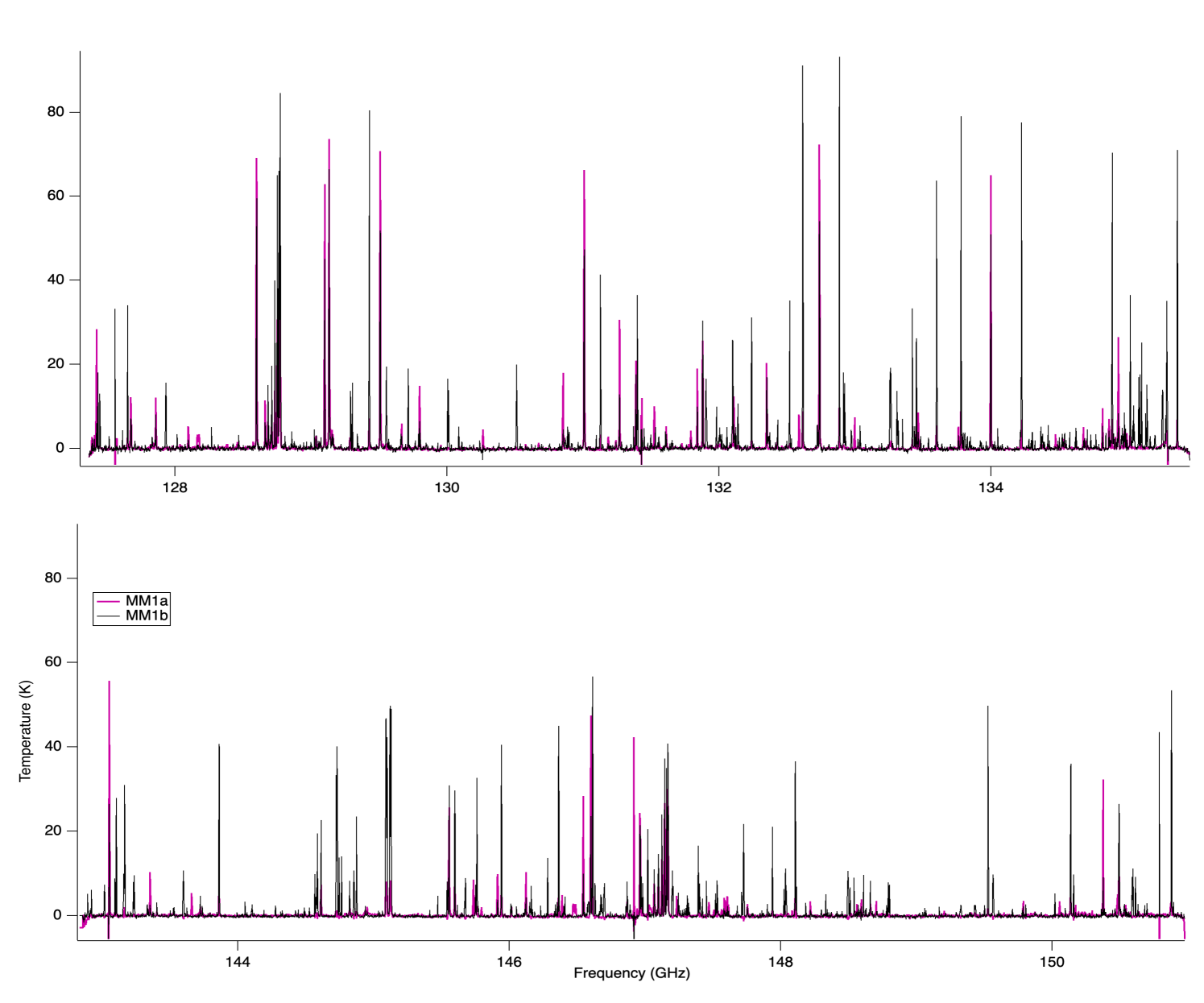Select the 146 frequency tick label

(x=509, y=962)
